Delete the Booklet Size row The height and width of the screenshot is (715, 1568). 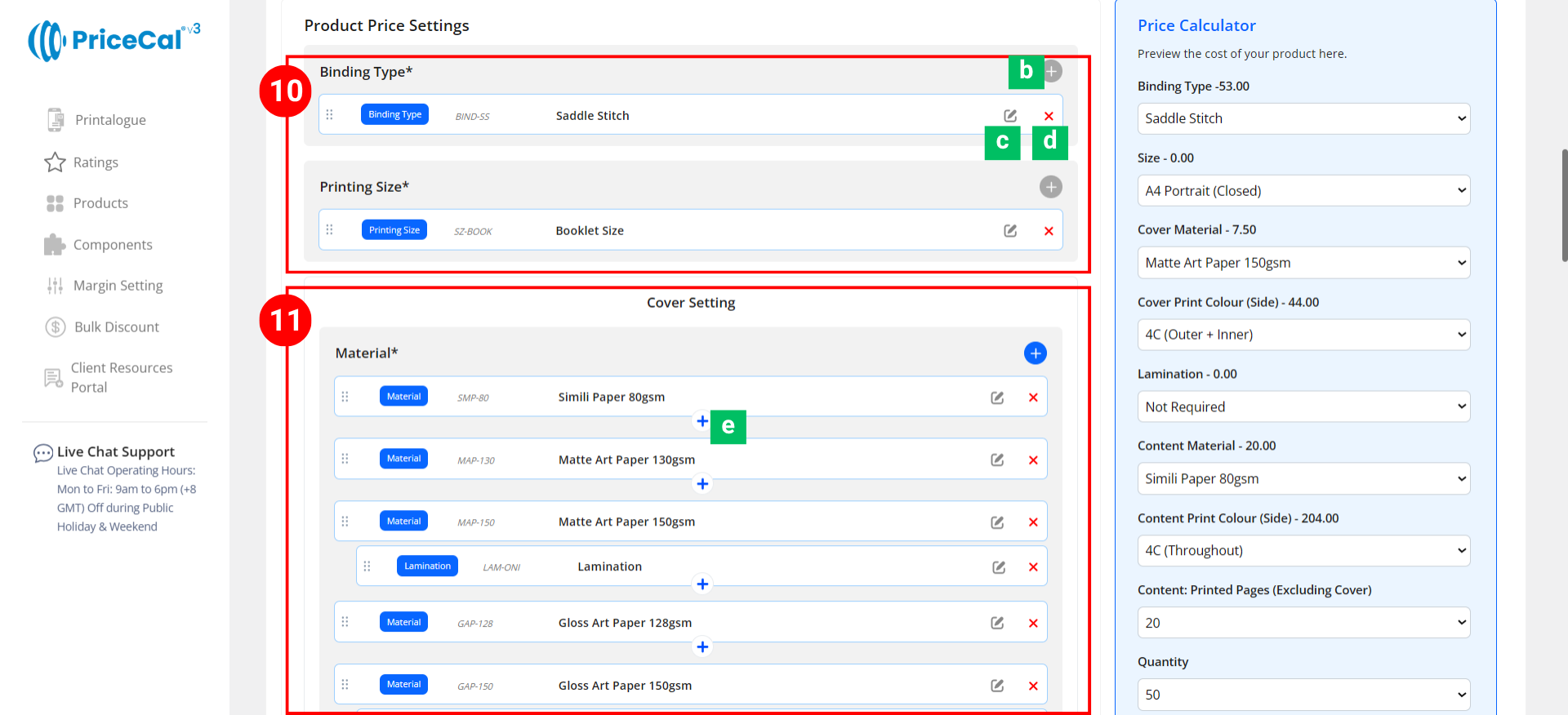[1049, 231]
